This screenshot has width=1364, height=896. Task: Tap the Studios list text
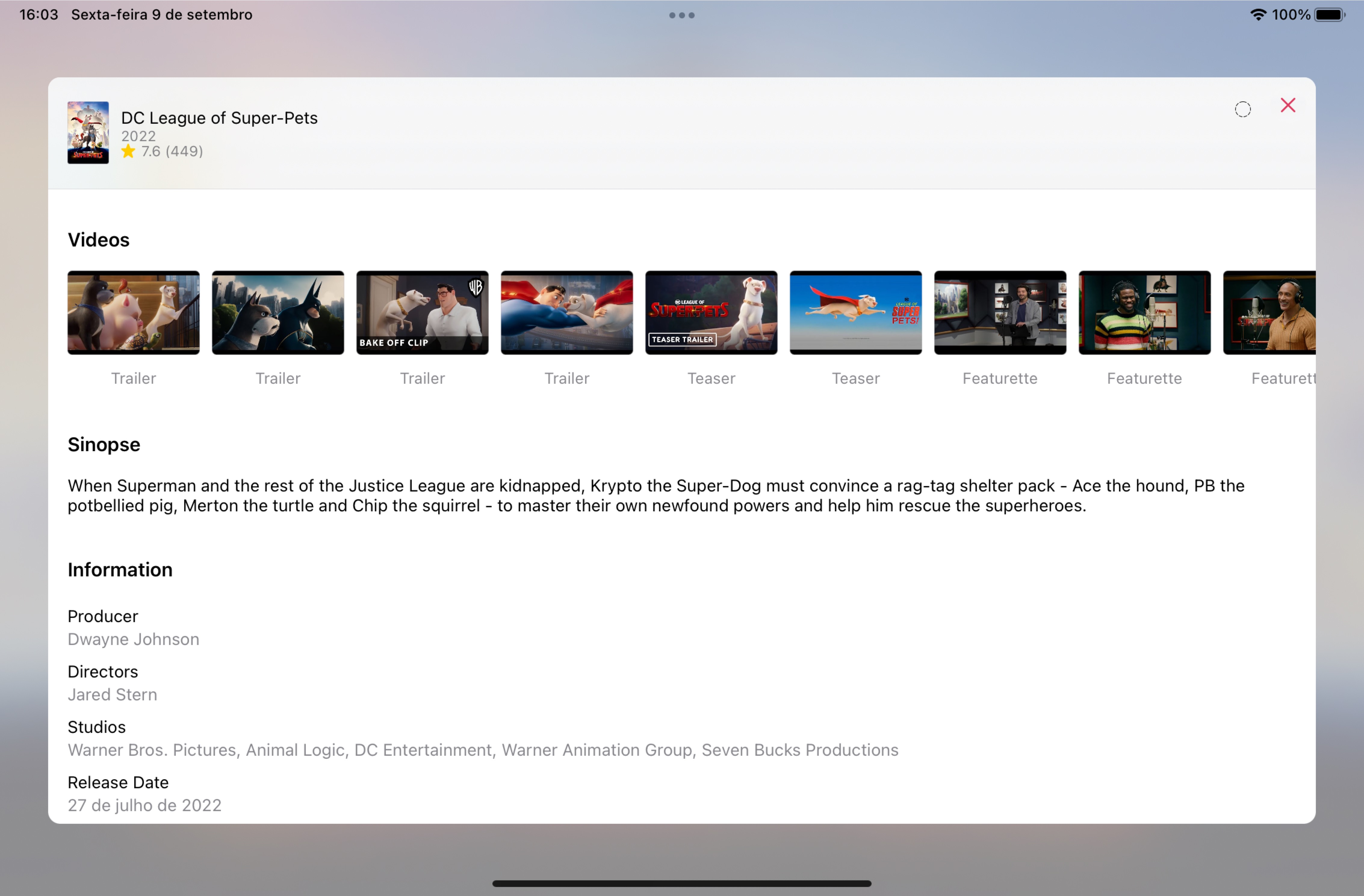[x=482, y=750]
